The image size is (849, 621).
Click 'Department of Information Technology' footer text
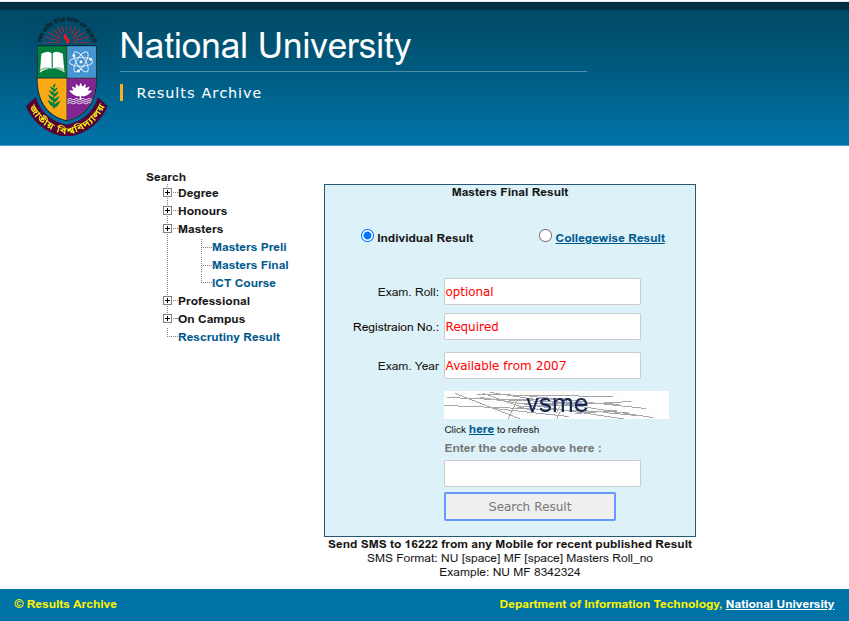611,604
